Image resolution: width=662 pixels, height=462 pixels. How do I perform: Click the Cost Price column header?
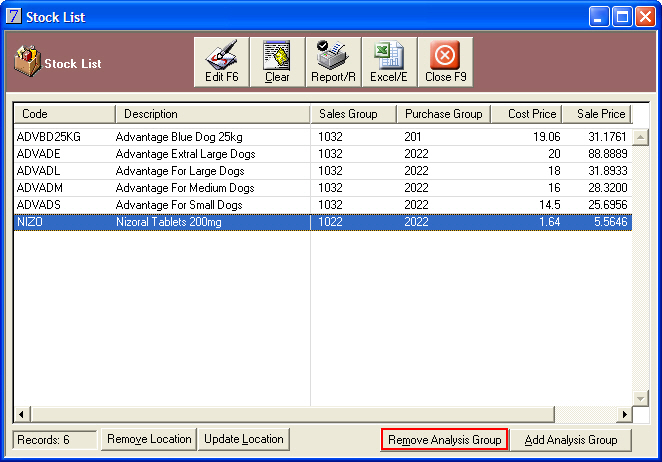526,114
